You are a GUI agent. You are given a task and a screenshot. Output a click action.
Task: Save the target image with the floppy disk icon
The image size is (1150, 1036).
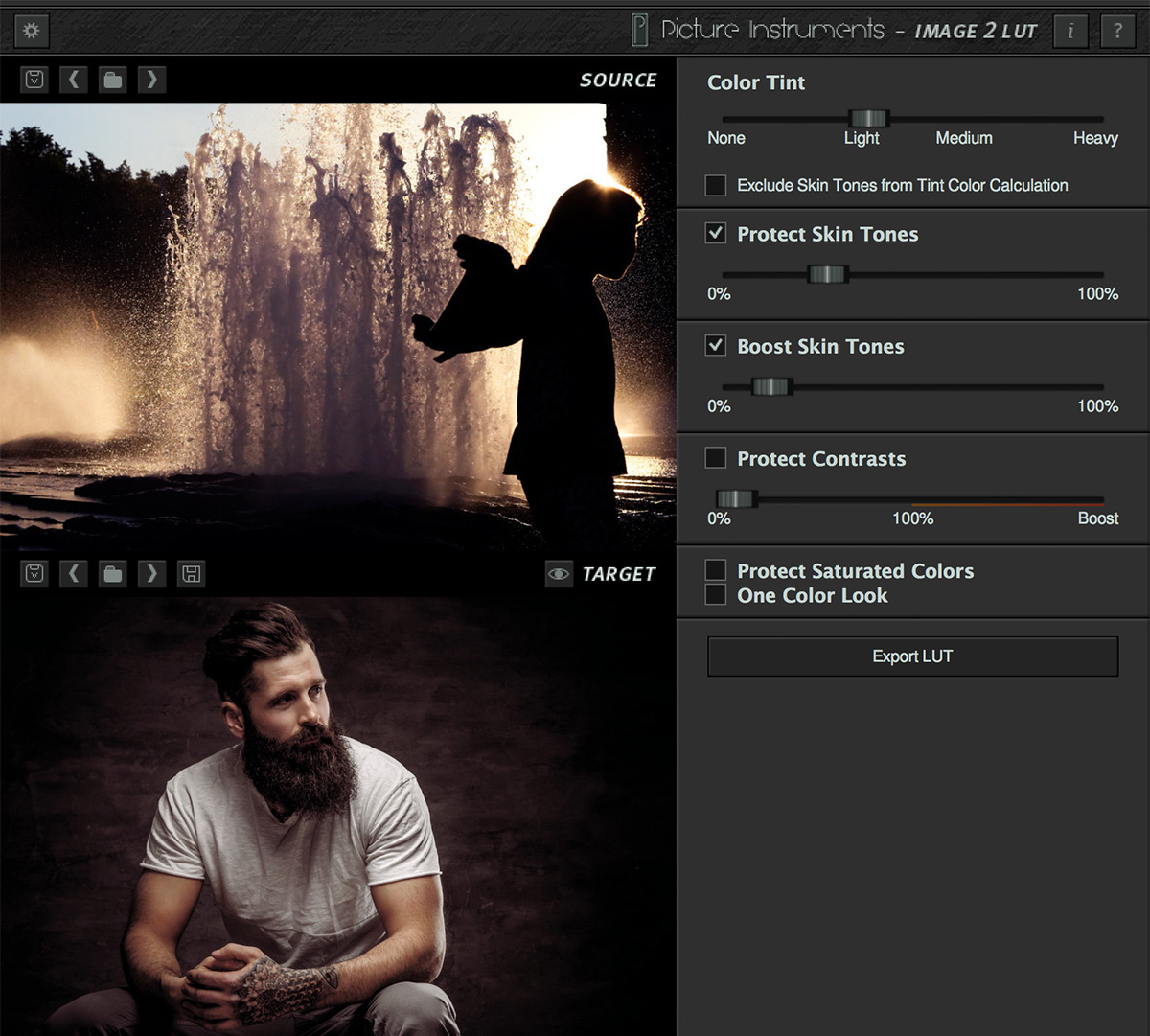coord(192,574)
